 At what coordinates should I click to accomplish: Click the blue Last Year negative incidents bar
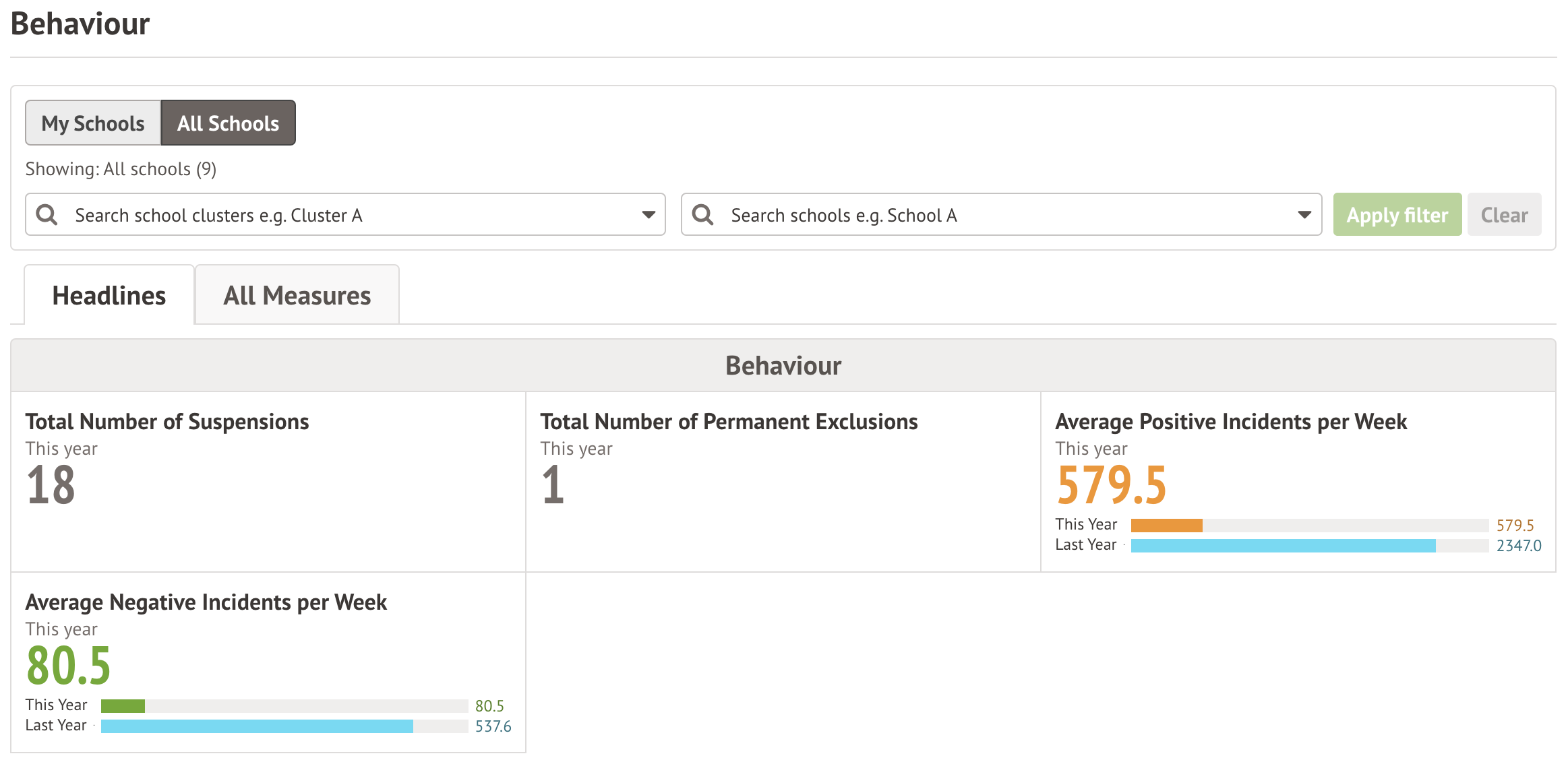click(256, 726)
